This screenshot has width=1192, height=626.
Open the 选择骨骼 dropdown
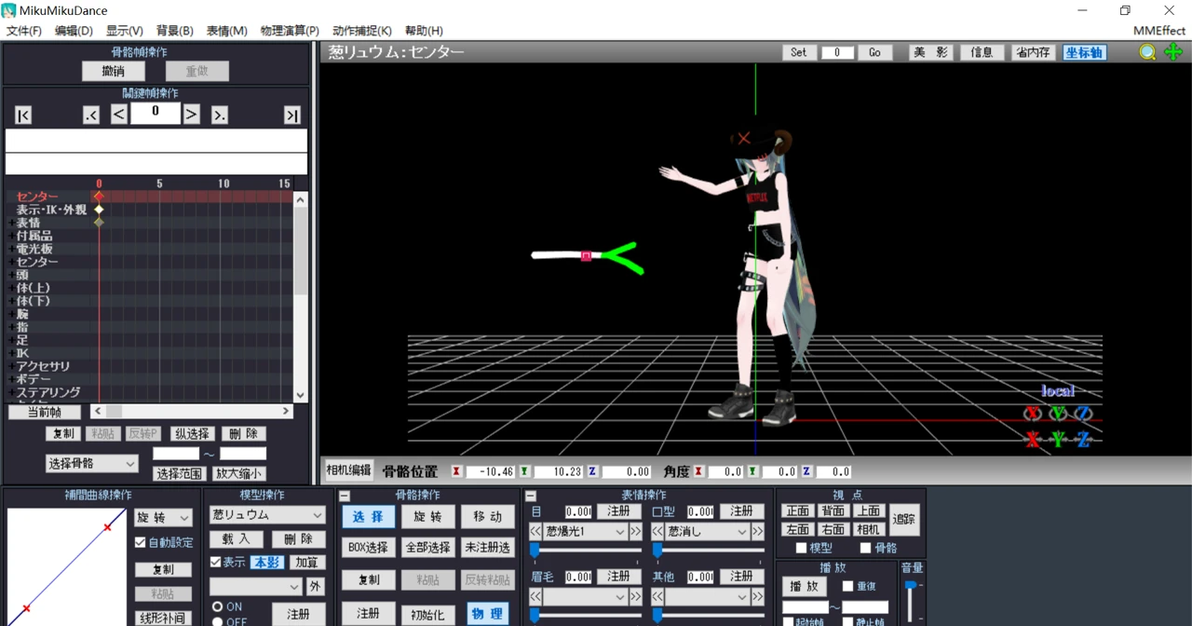pyautogui.click(x=91, y=463)
